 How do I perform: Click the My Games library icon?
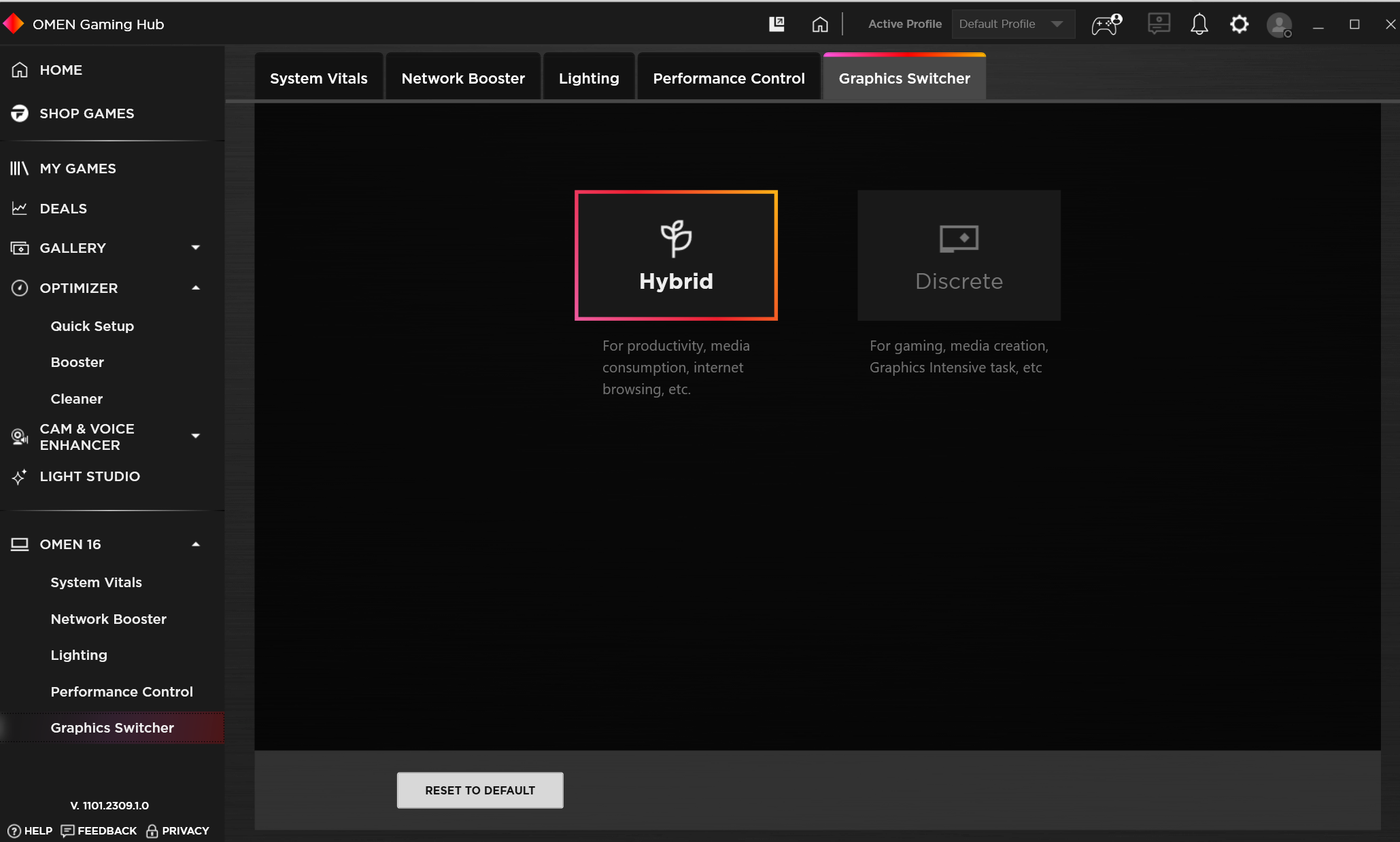click(x=20, y=168)
